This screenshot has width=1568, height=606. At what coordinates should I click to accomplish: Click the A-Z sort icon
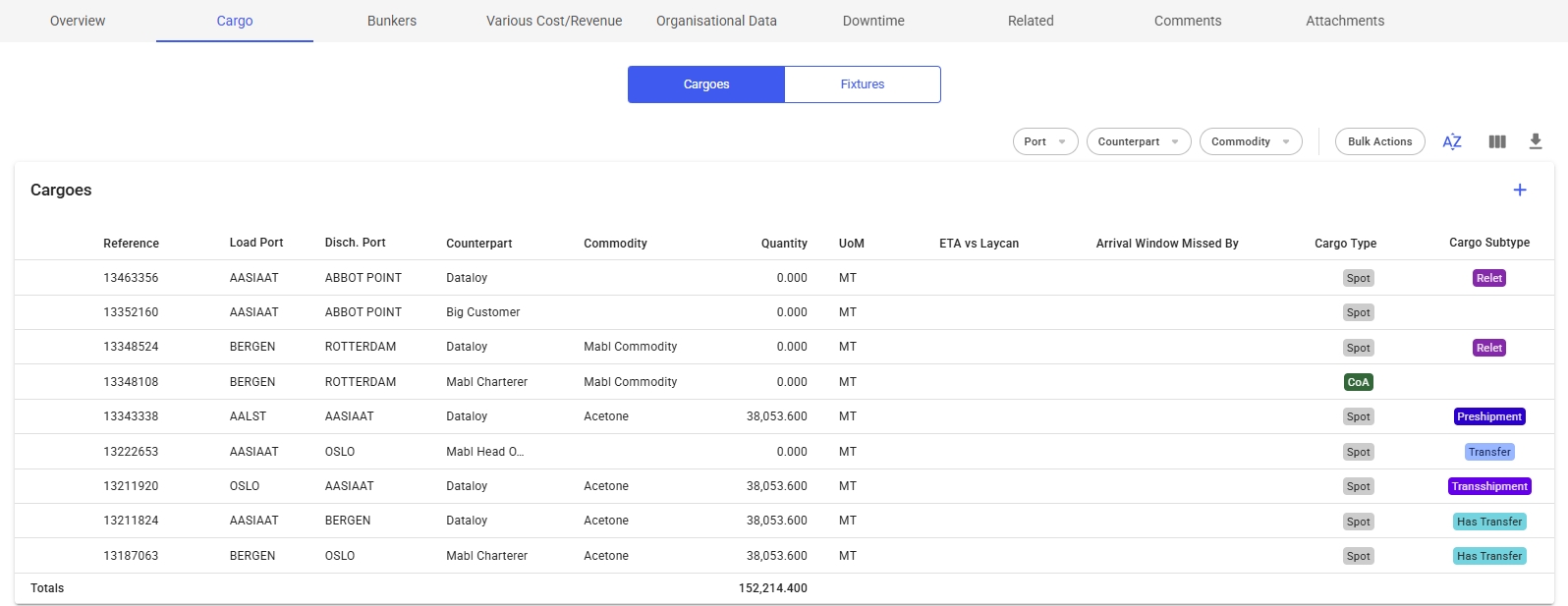[1451, 141]
